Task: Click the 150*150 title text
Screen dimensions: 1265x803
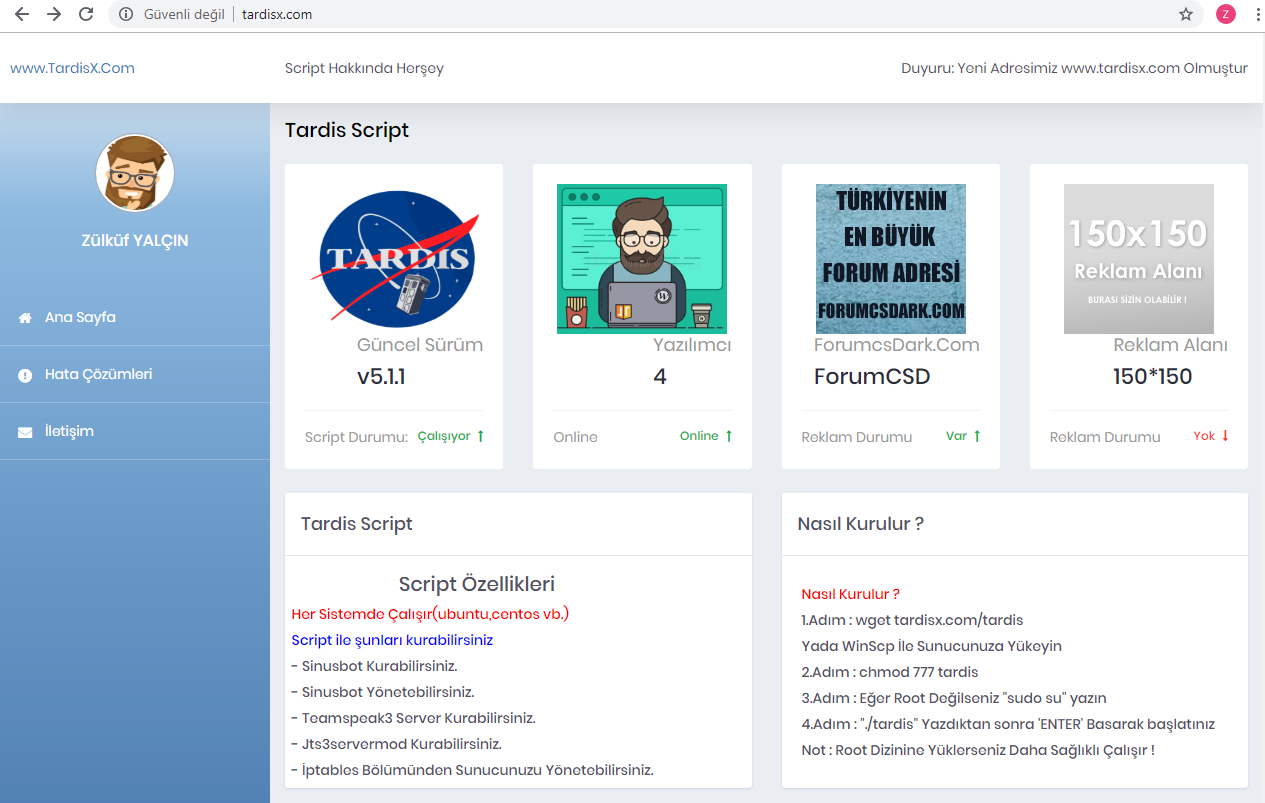Action: coord(1153,377)
